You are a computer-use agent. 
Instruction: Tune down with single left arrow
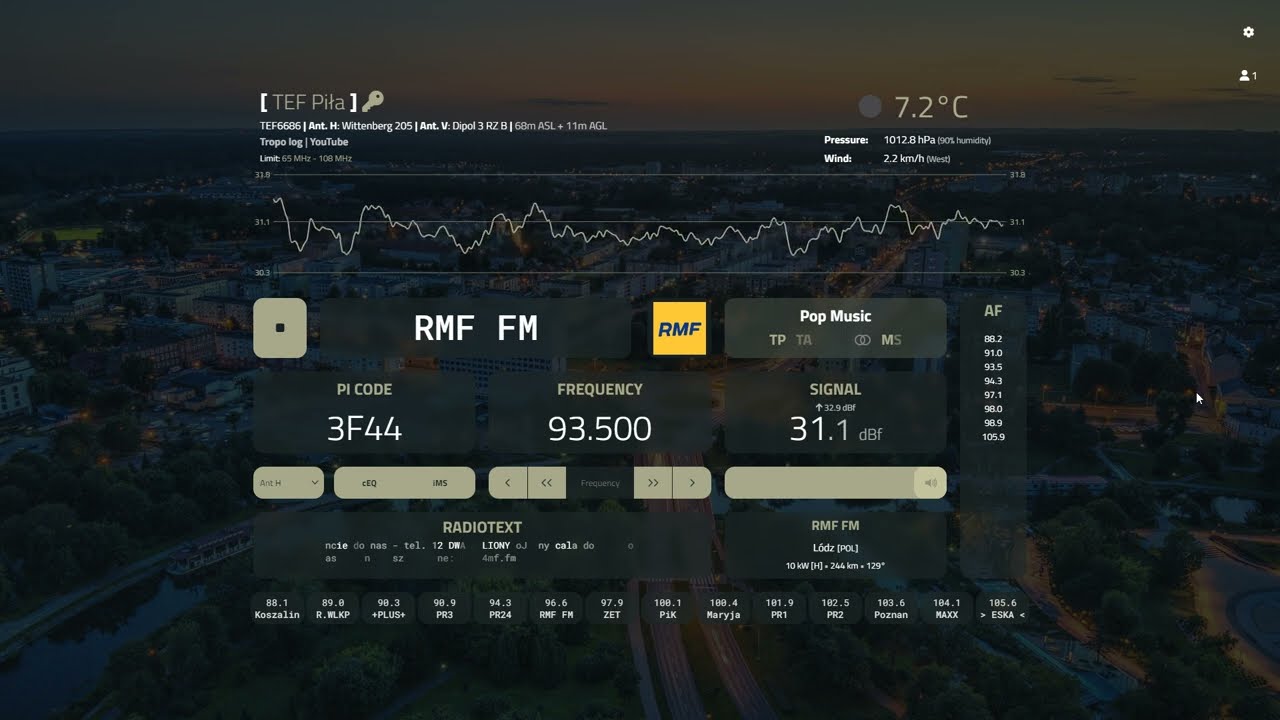[507, 483]
